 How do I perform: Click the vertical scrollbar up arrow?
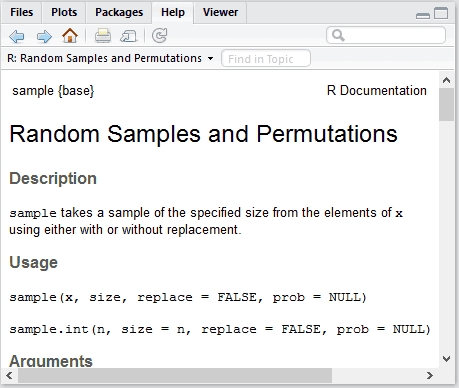[446, 80]
